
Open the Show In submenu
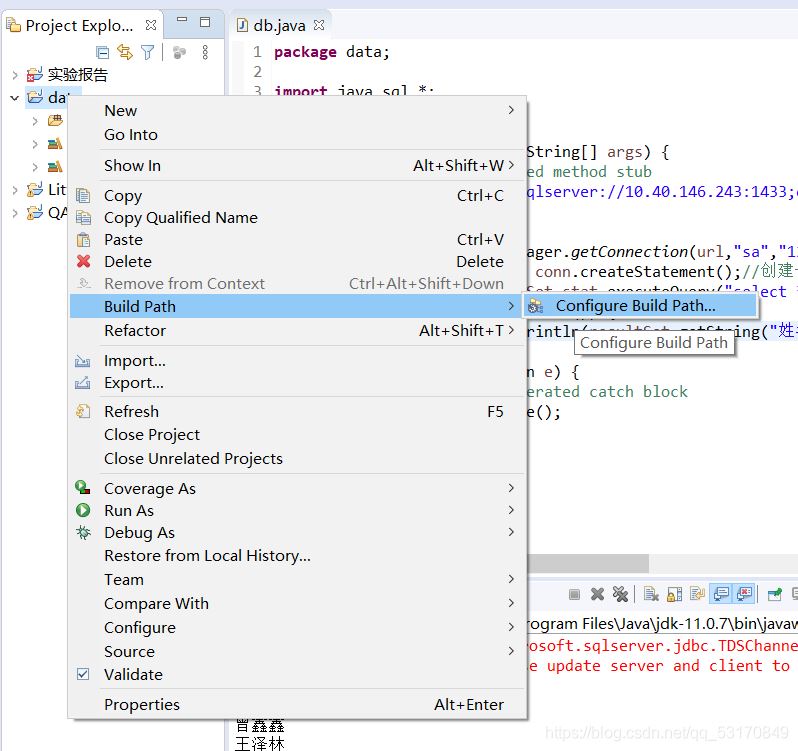tap(297, 165)
